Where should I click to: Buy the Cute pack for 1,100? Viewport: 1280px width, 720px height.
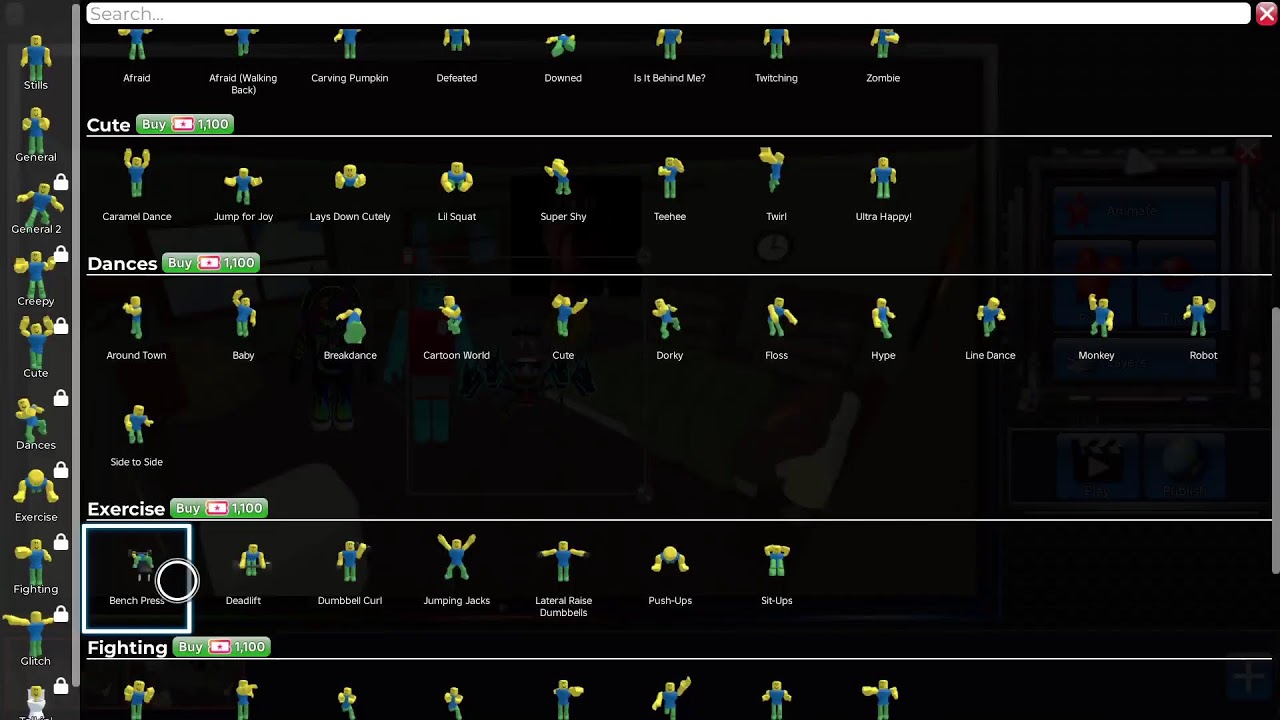coord(185,124)
